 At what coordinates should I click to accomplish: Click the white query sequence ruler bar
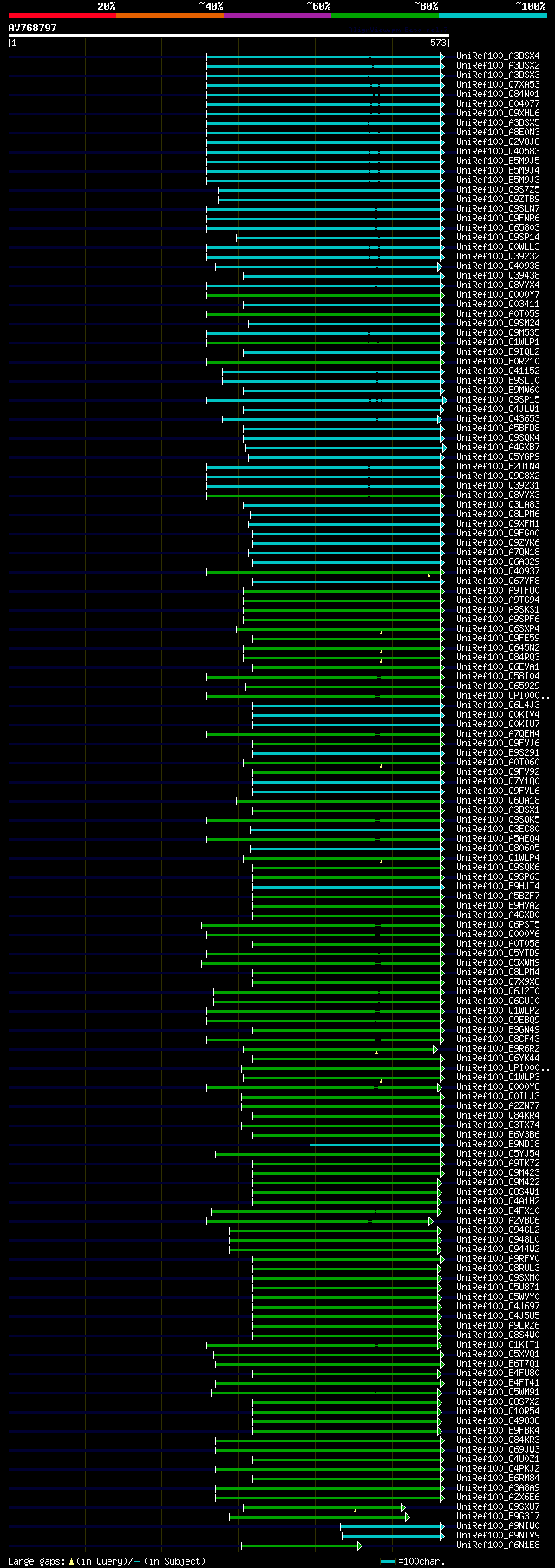pos(229,36)
